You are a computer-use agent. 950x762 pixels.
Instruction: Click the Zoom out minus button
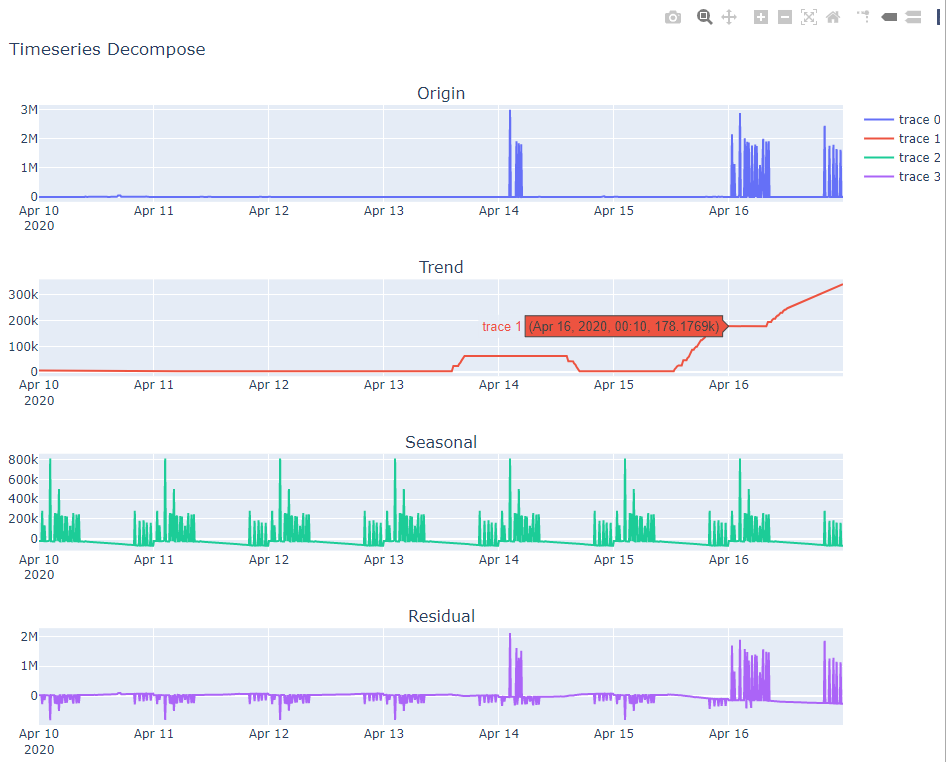[785, 18]
